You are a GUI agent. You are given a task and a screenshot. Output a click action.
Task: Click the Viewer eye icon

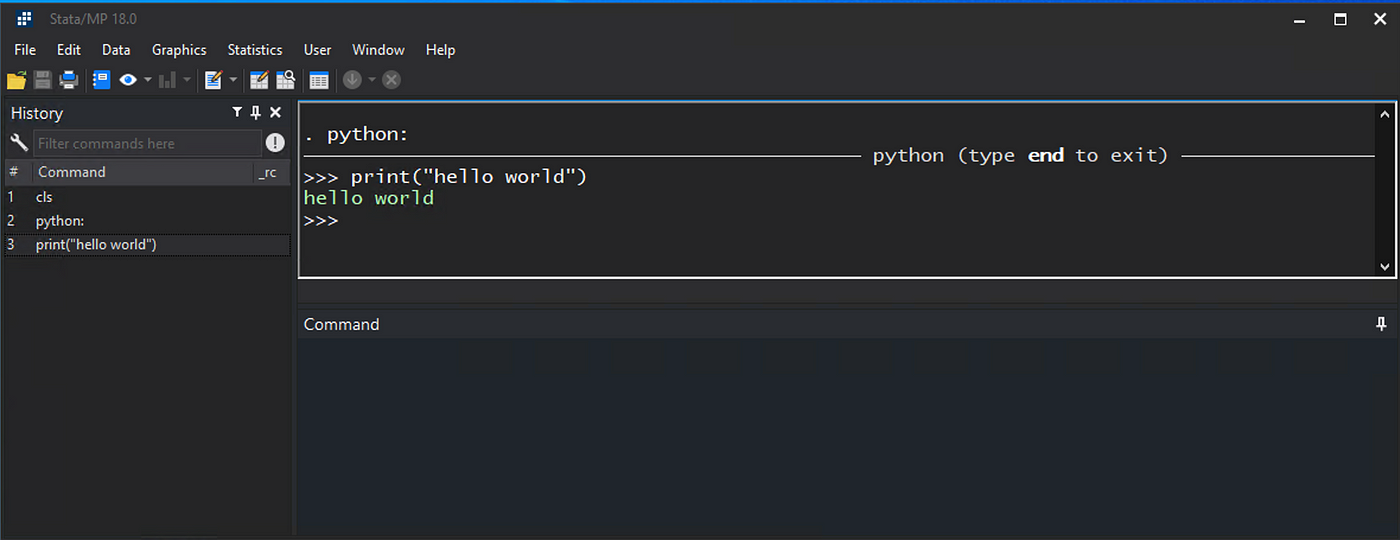coord(128,80)
